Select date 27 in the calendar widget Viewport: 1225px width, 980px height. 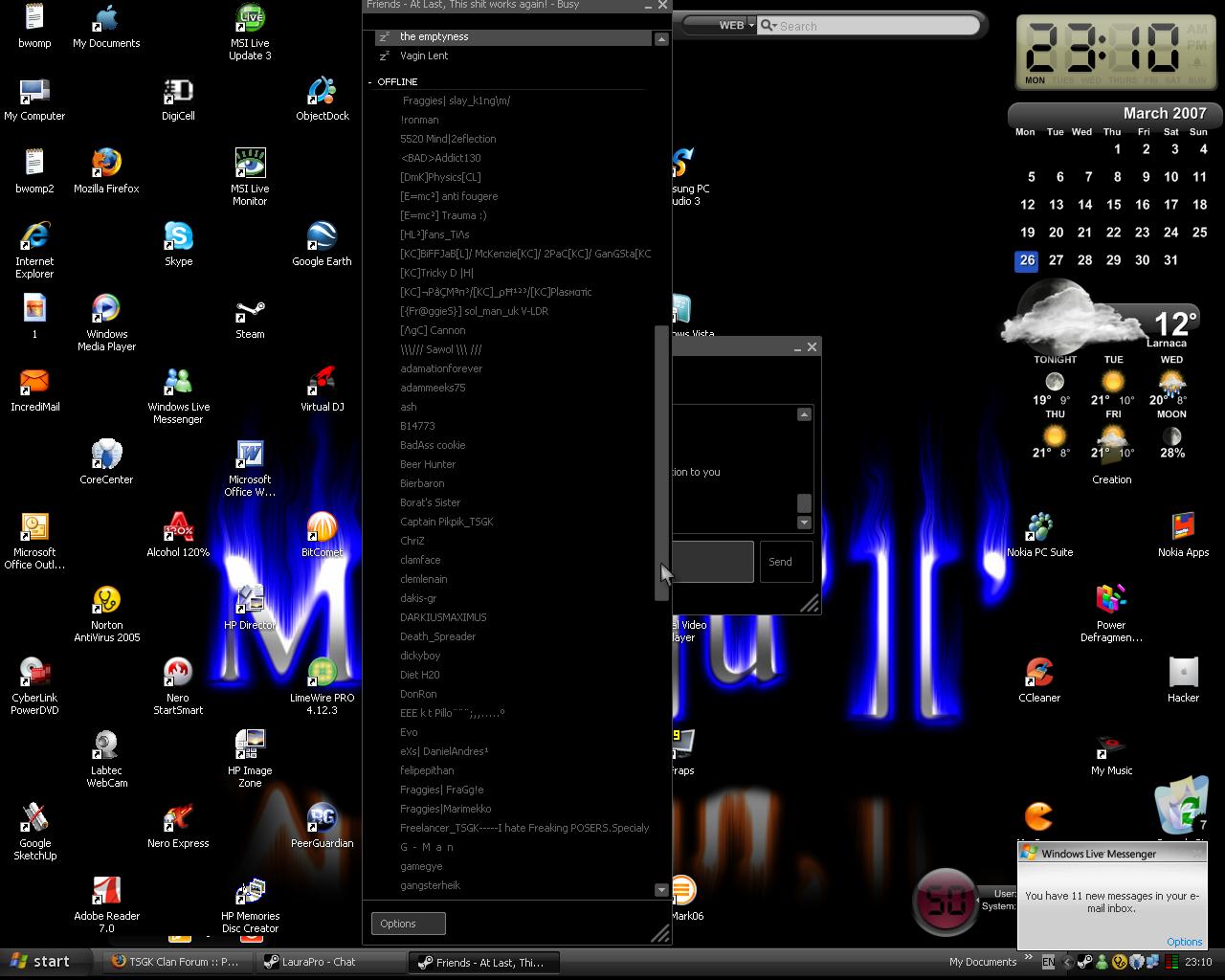click(x=1056, y=260)
